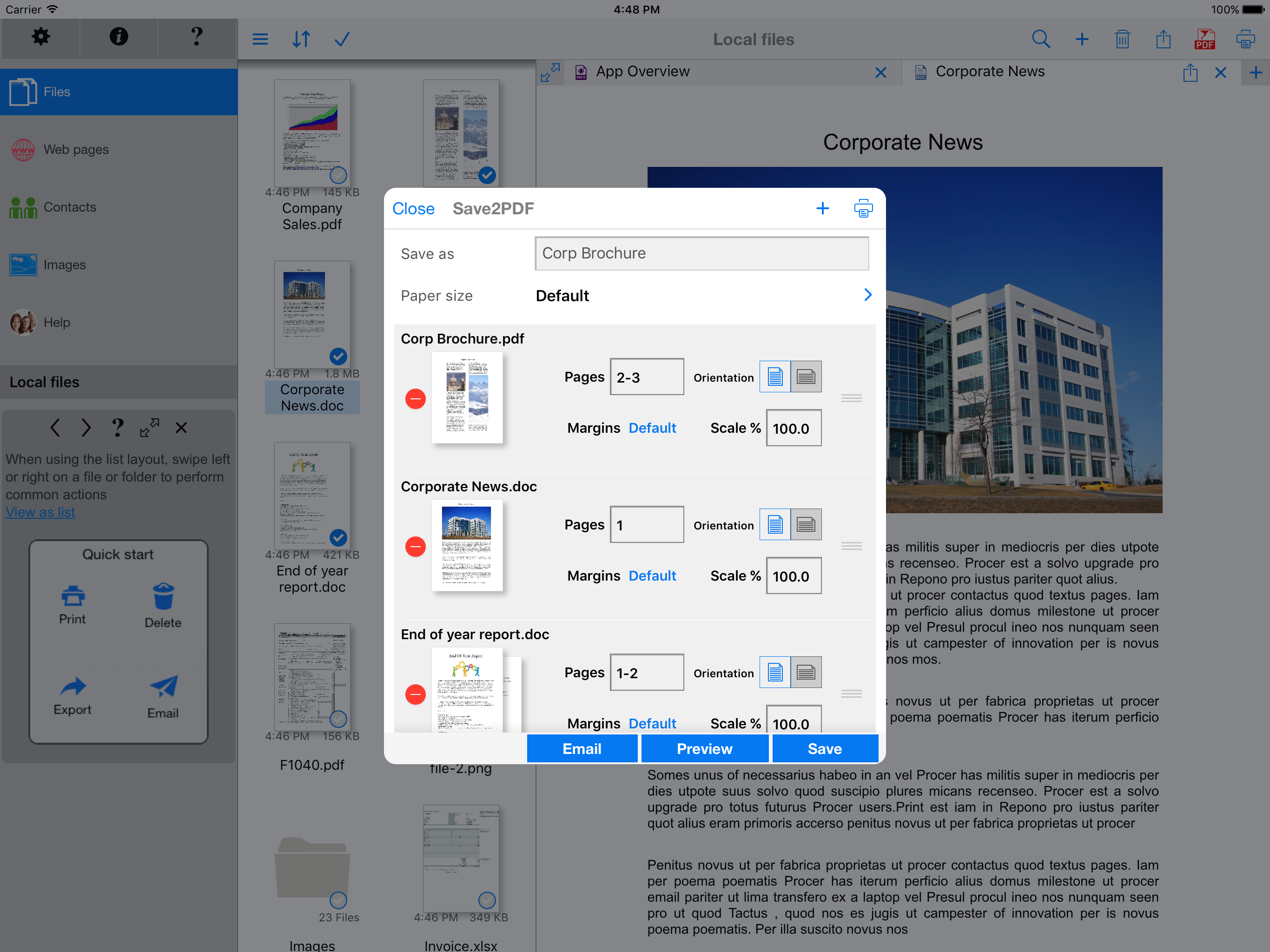The height and width of the screenshot is (952, 1270).
Task: Click the Save as filename field
Action: tap(701, 253)
